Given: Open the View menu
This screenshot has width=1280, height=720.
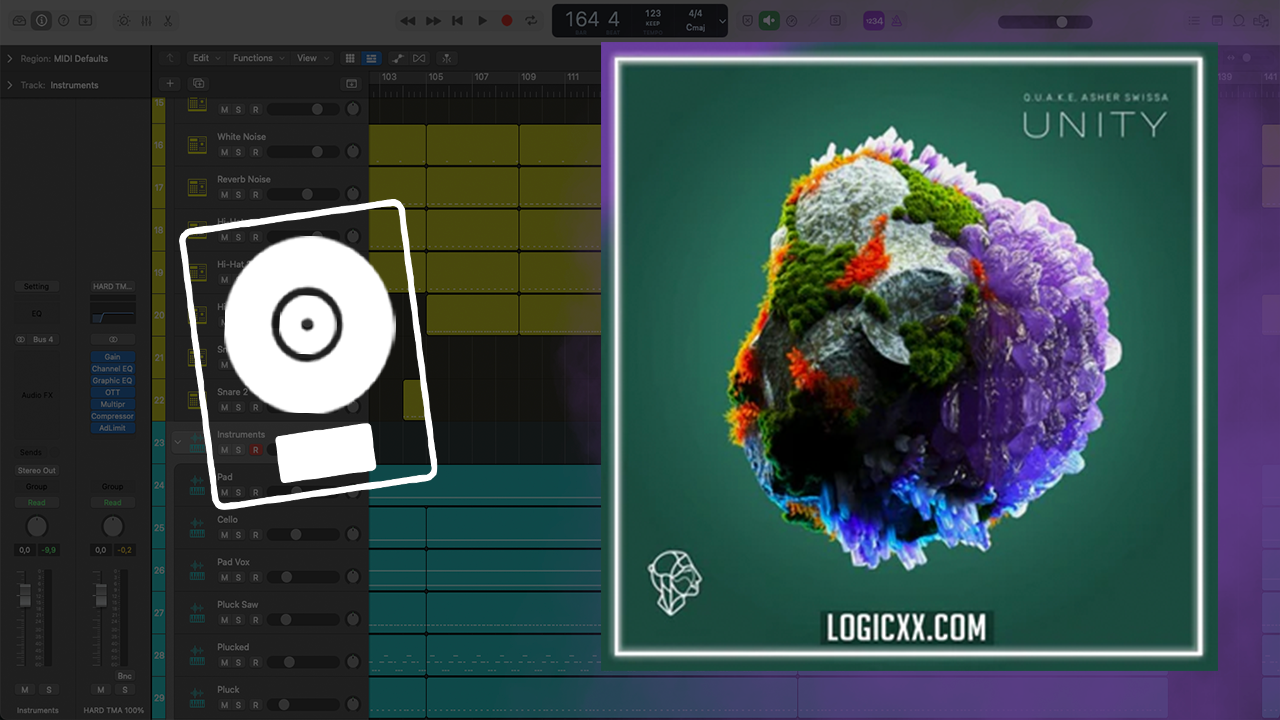Looking at the screenshot, I should click(x=311, y=58).
